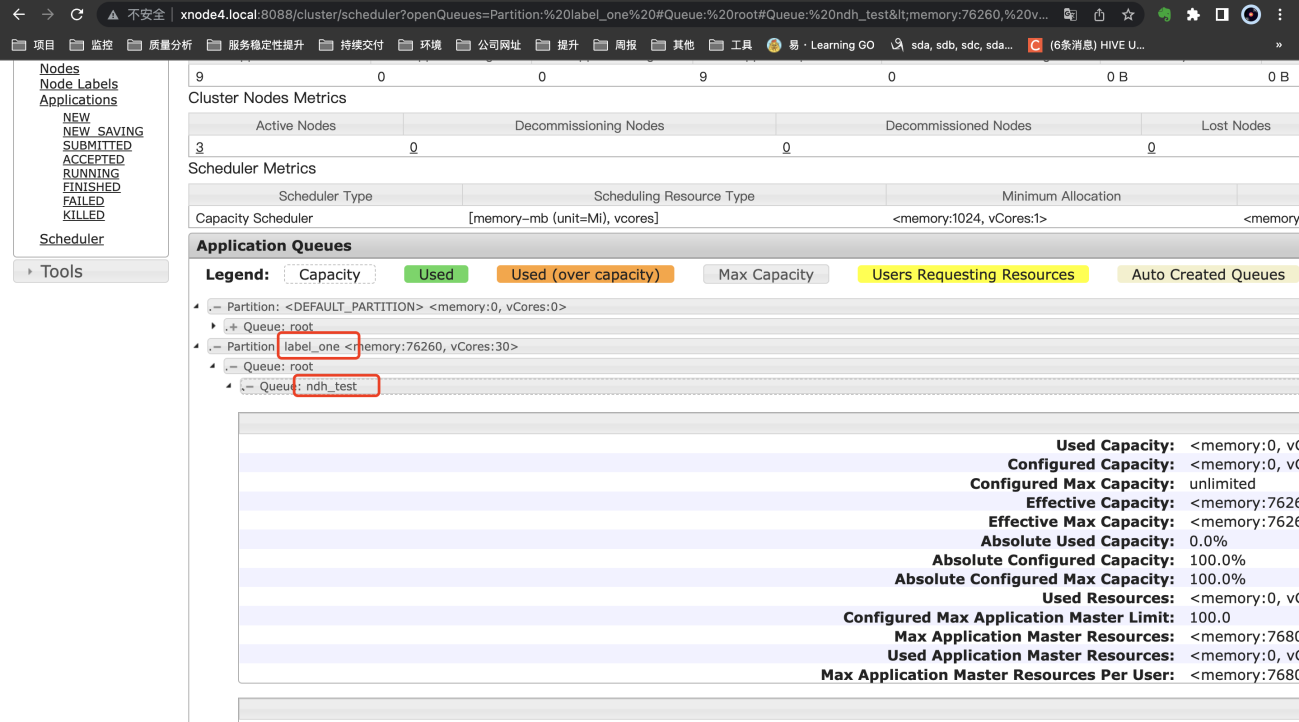Open the Chrome three-dot menu
This screenshot has height=722, width=1299.
click(x=1280, y=15)
